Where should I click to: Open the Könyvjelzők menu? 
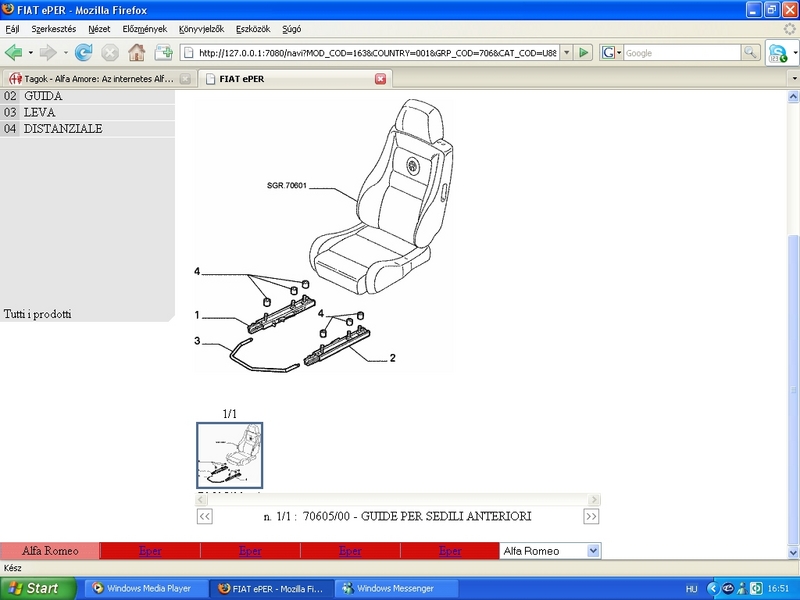coord(202,29)
